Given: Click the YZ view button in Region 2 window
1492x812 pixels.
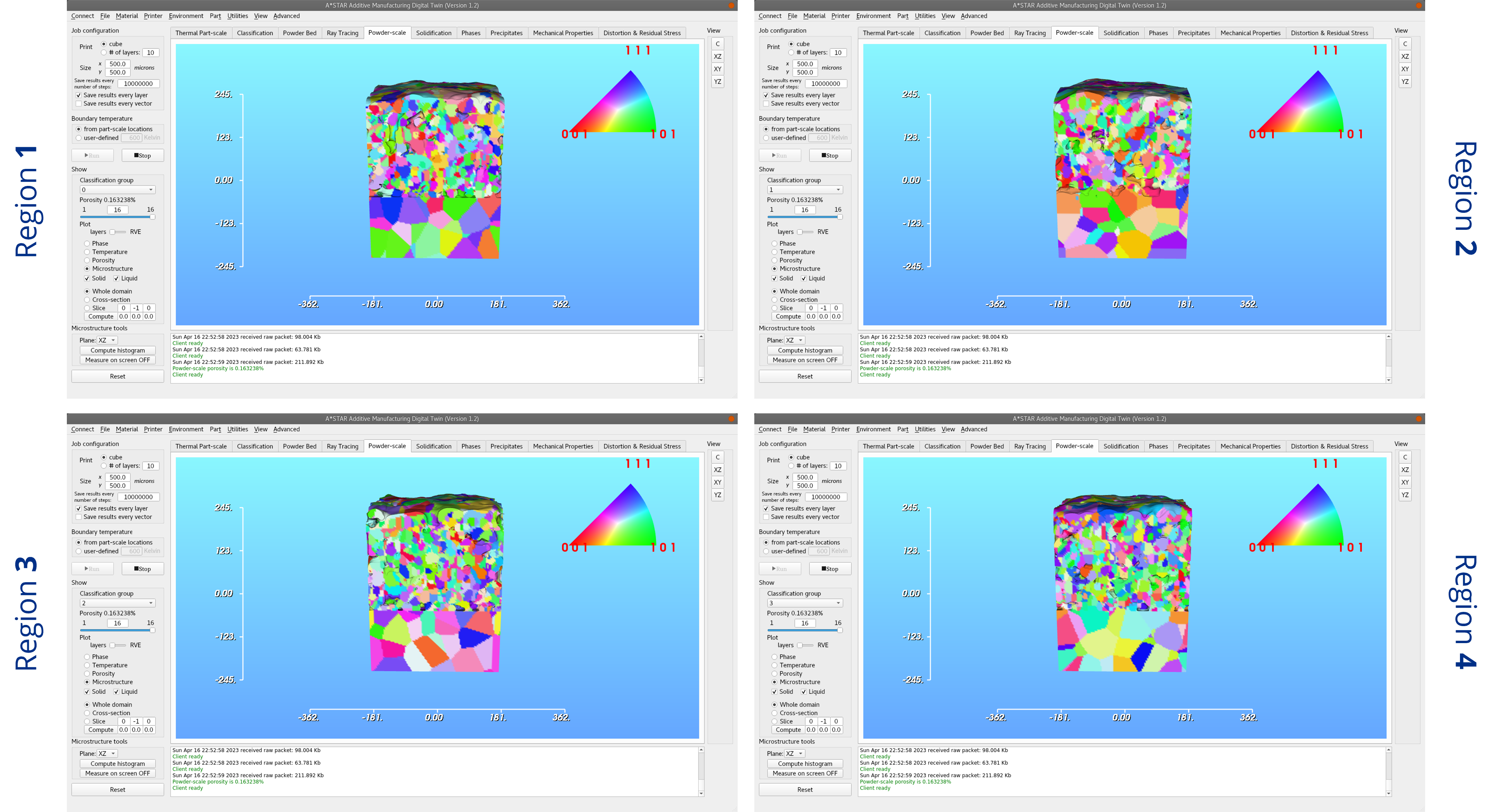Looking at the screenshot, I should pyautogui.click(x=1405, y=81).
